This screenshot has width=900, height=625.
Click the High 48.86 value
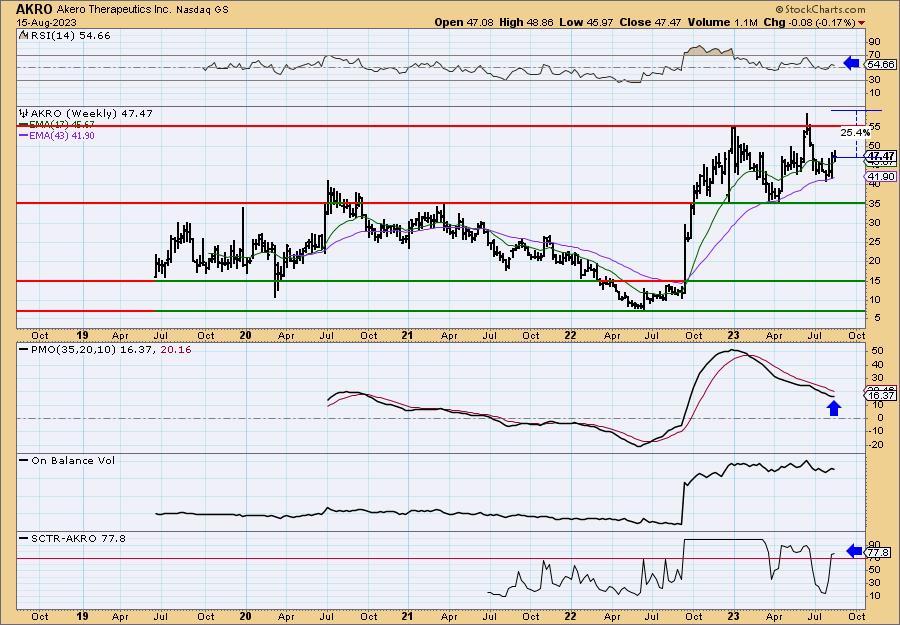[526, 22]
